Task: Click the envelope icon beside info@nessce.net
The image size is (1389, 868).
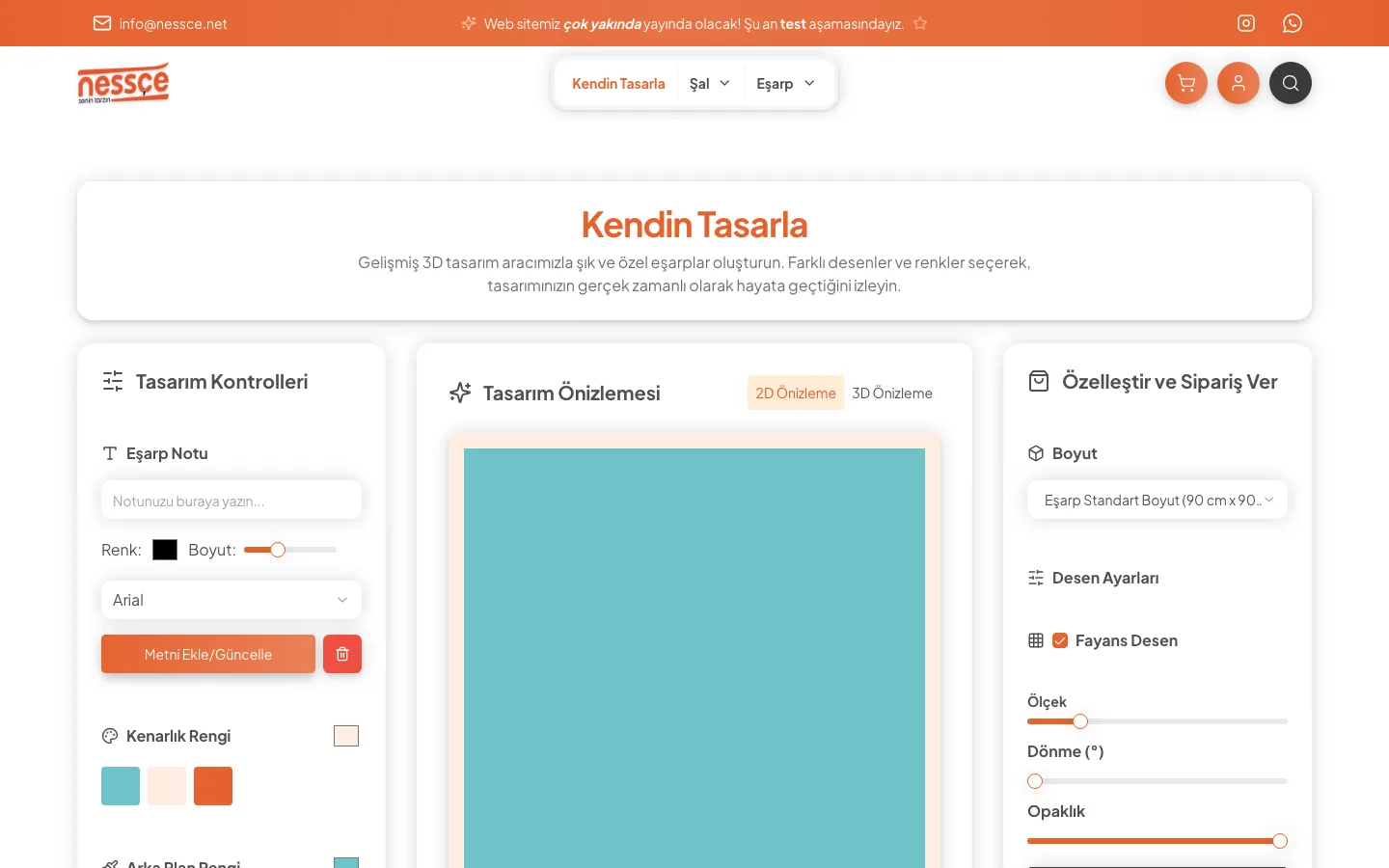Action: (x=102, y=23)
